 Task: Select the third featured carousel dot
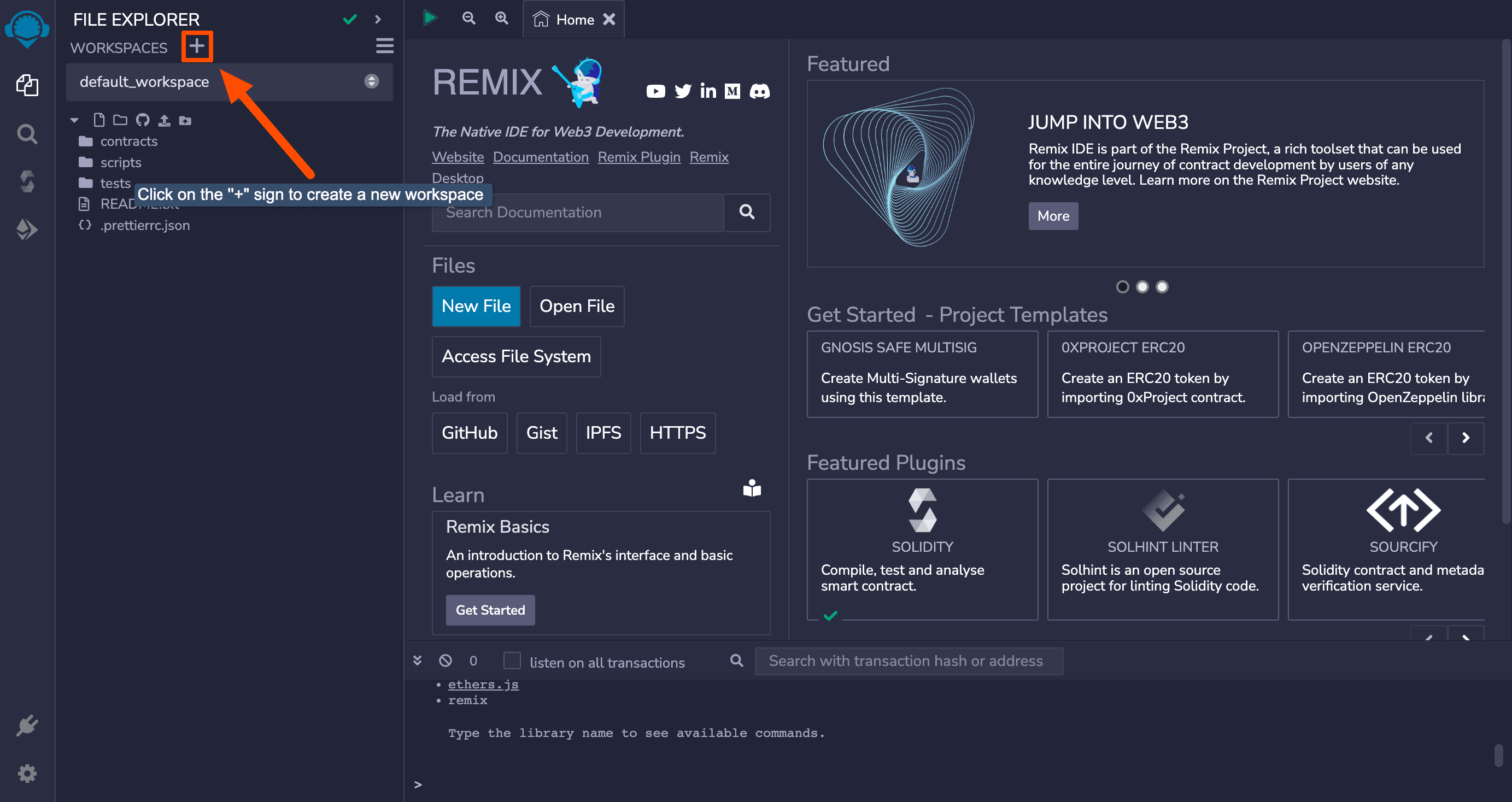(x=1162, y=287)
